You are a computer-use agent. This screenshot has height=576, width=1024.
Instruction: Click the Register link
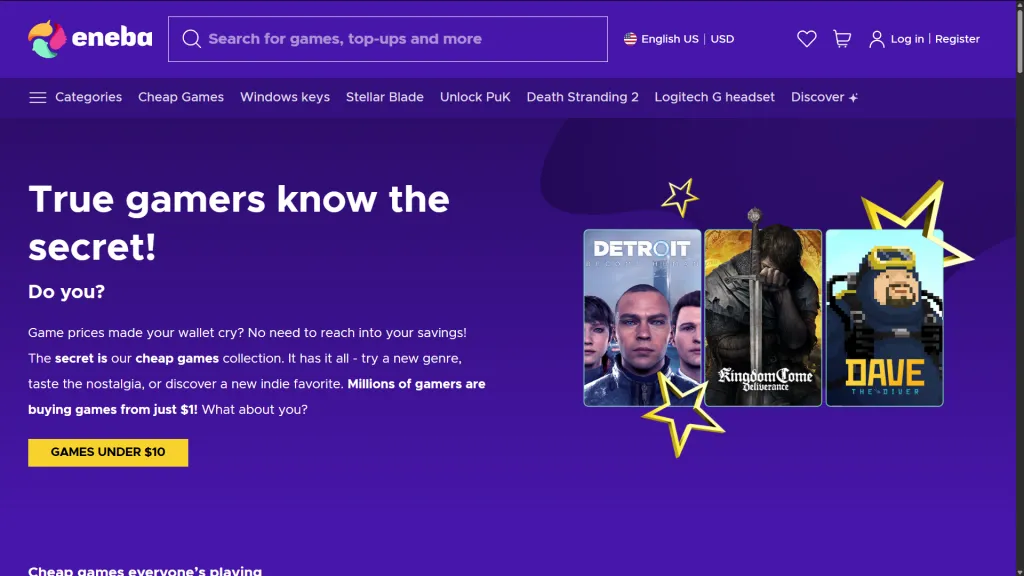coord(957,39)
